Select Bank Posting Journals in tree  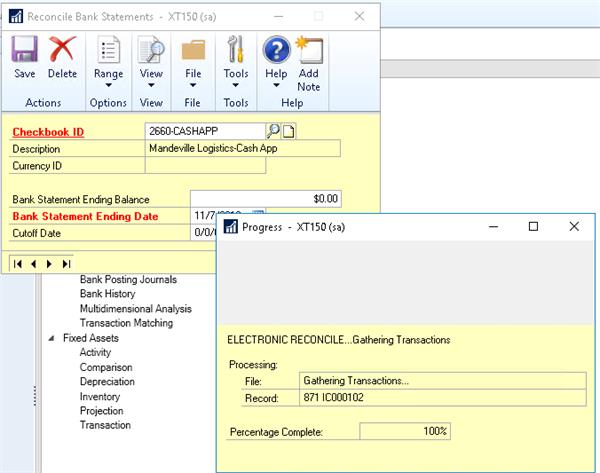point(128,279)
